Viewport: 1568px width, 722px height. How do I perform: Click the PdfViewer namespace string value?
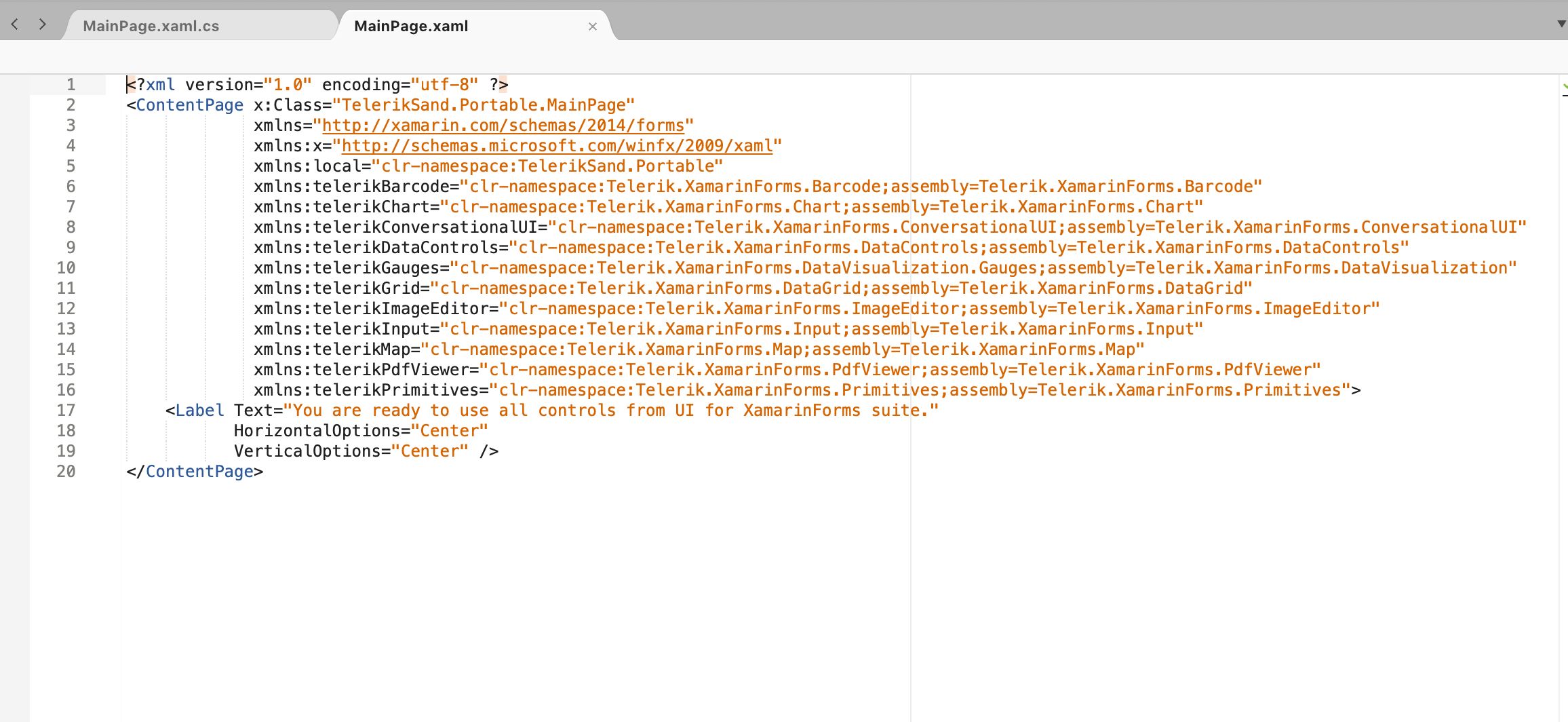[900, 370]
